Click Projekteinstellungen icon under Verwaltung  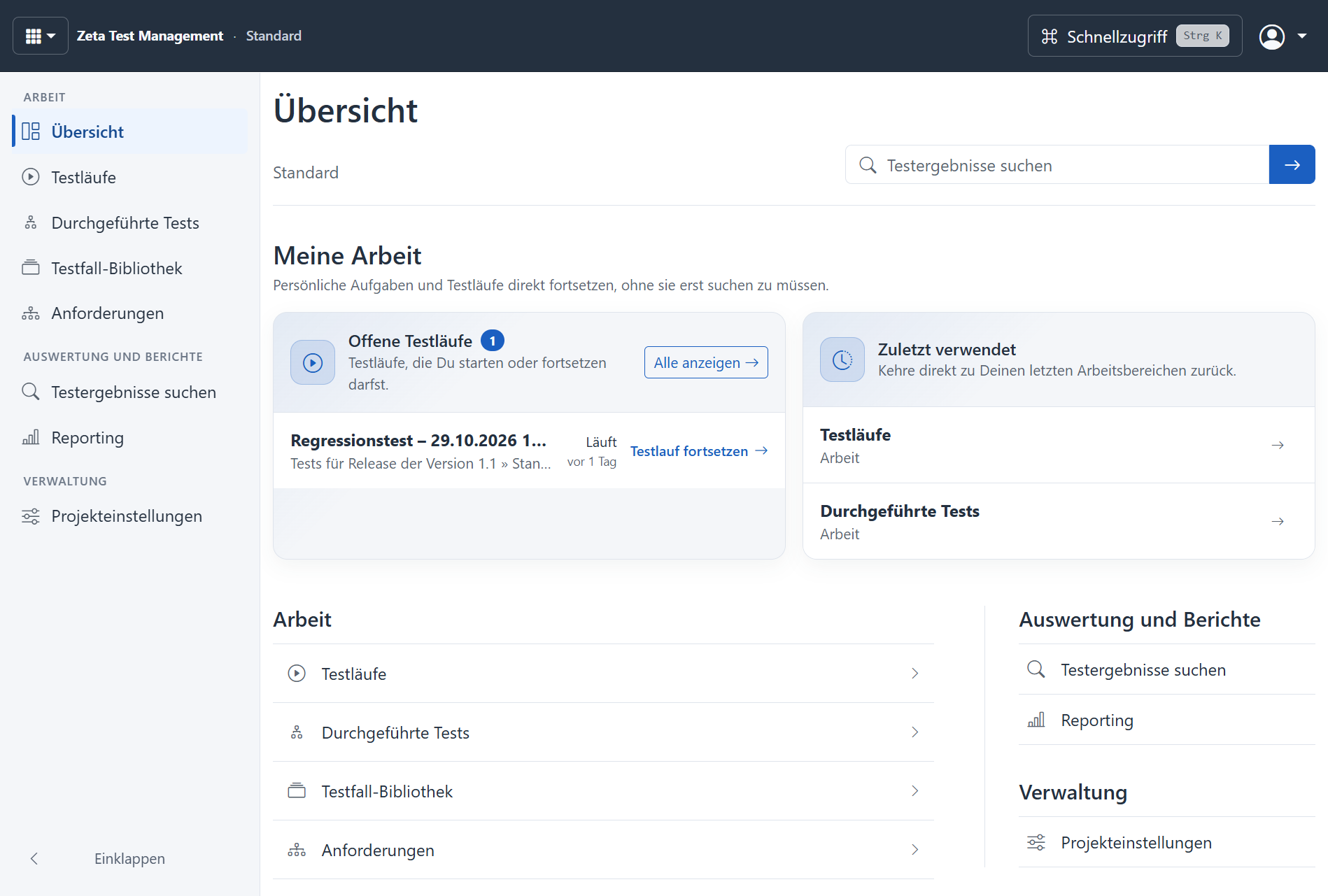click(x=1036, y=842)
